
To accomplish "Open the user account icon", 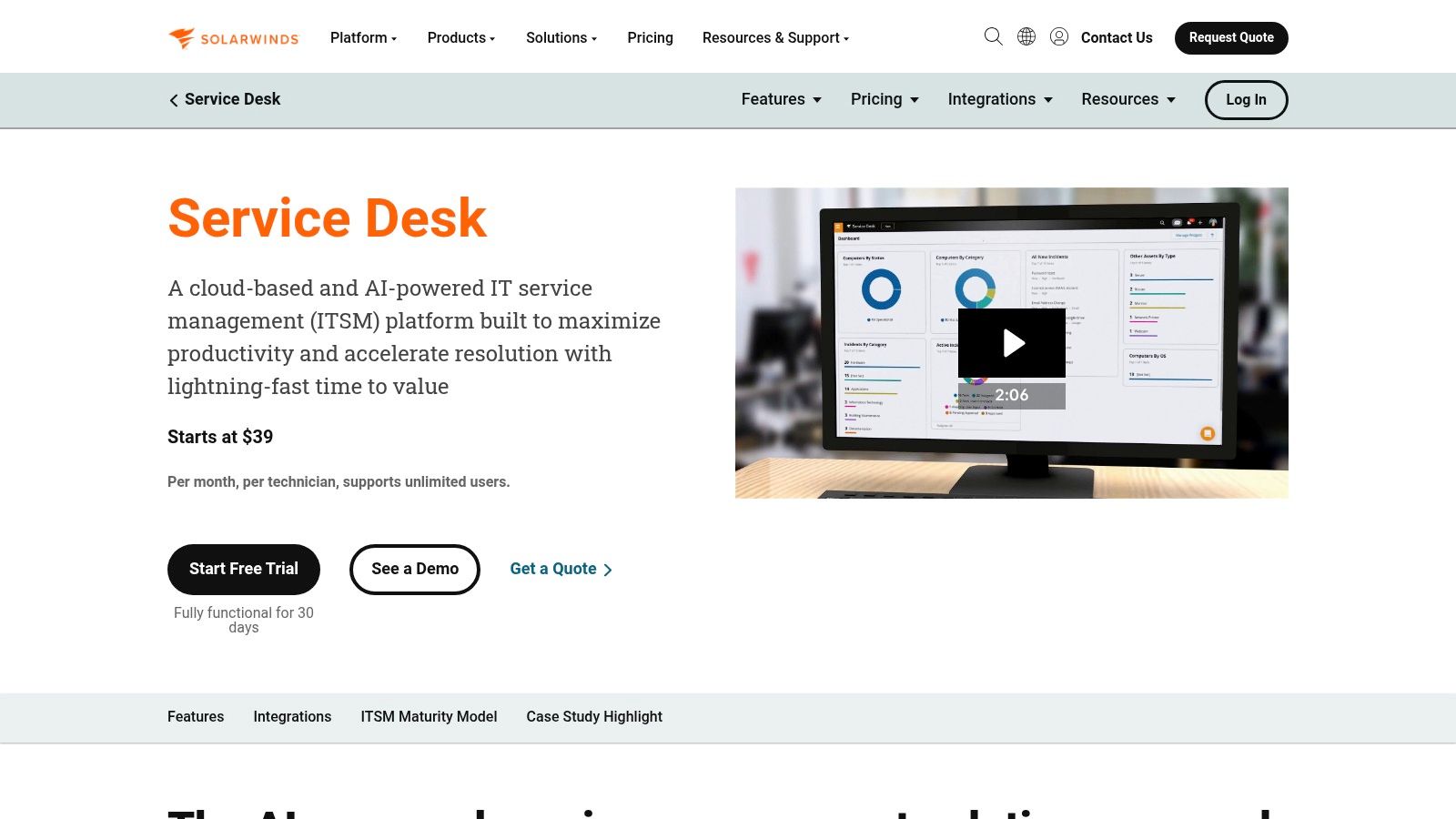I will [x=1059, y=36].
